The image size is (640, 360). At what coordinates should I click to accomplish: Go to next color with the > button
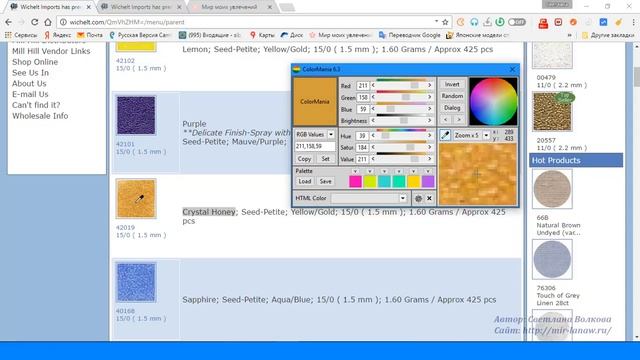[458, 120]
